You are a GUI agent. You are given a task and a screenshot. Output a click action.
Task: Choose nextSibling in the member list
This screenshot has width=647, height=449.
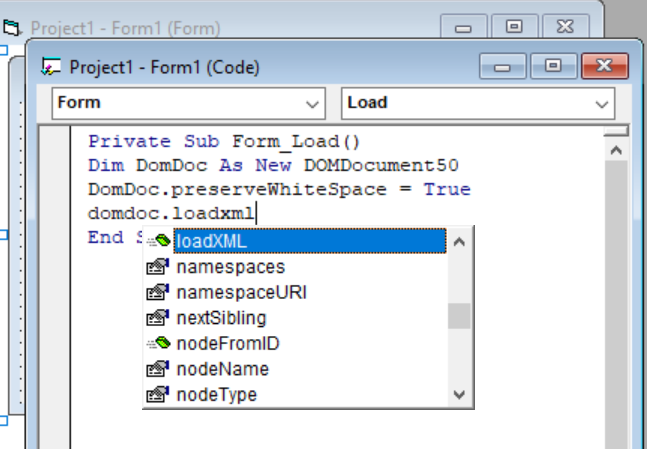coord(221,319)
